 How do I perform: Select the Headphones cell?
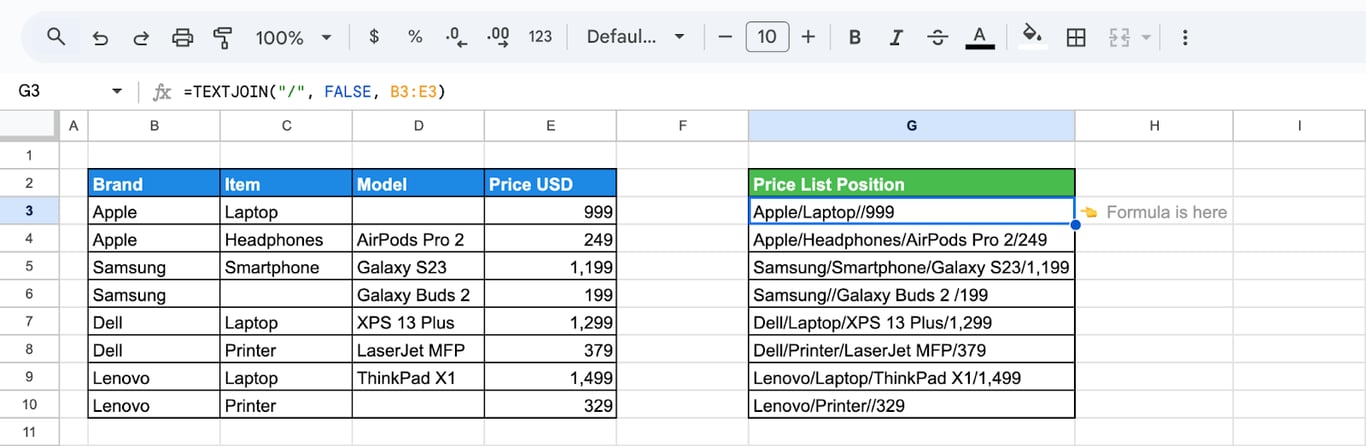pos(286,239)
